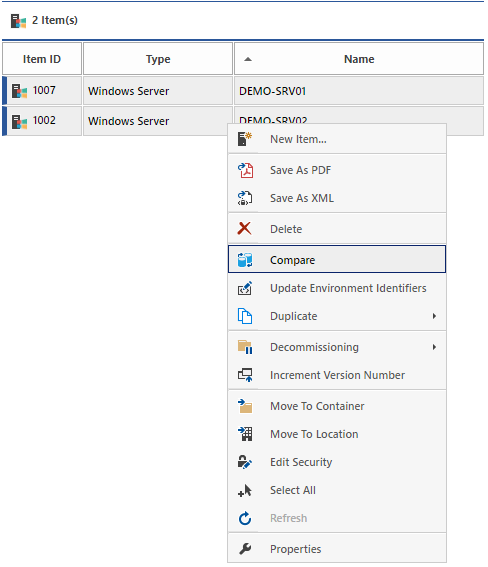Click the Increment Version Number icon
This screenshot has width=488, height=567.
click(x=245, y=375)
